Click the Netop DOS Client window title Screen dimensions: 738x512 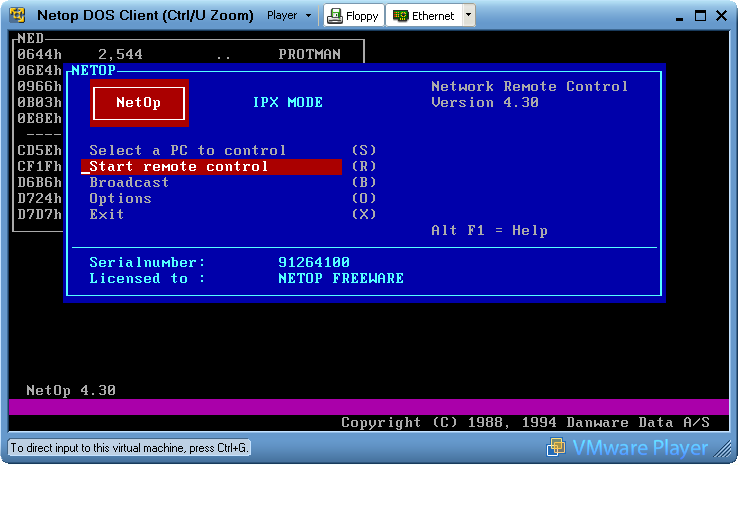pos(145,16)
